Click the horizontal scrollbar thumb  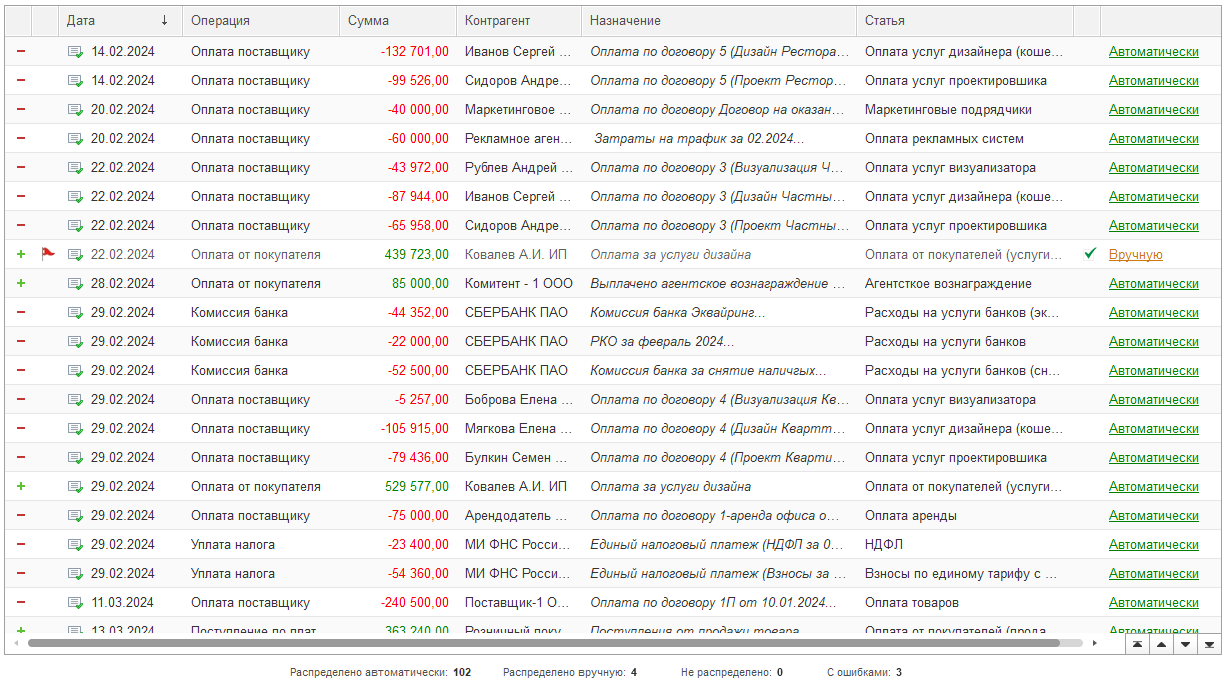click(x=545, y=643)
